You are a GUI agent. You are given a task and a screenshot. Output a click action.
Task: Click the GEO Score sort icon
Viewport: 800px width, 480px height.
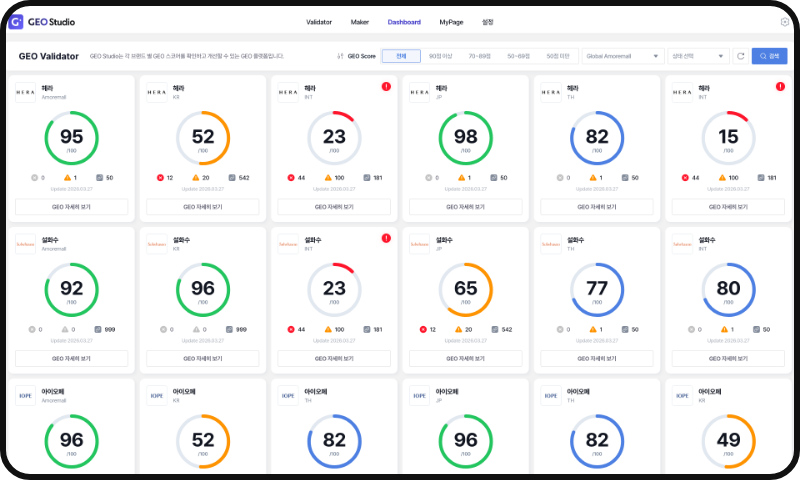click(340, 56)
